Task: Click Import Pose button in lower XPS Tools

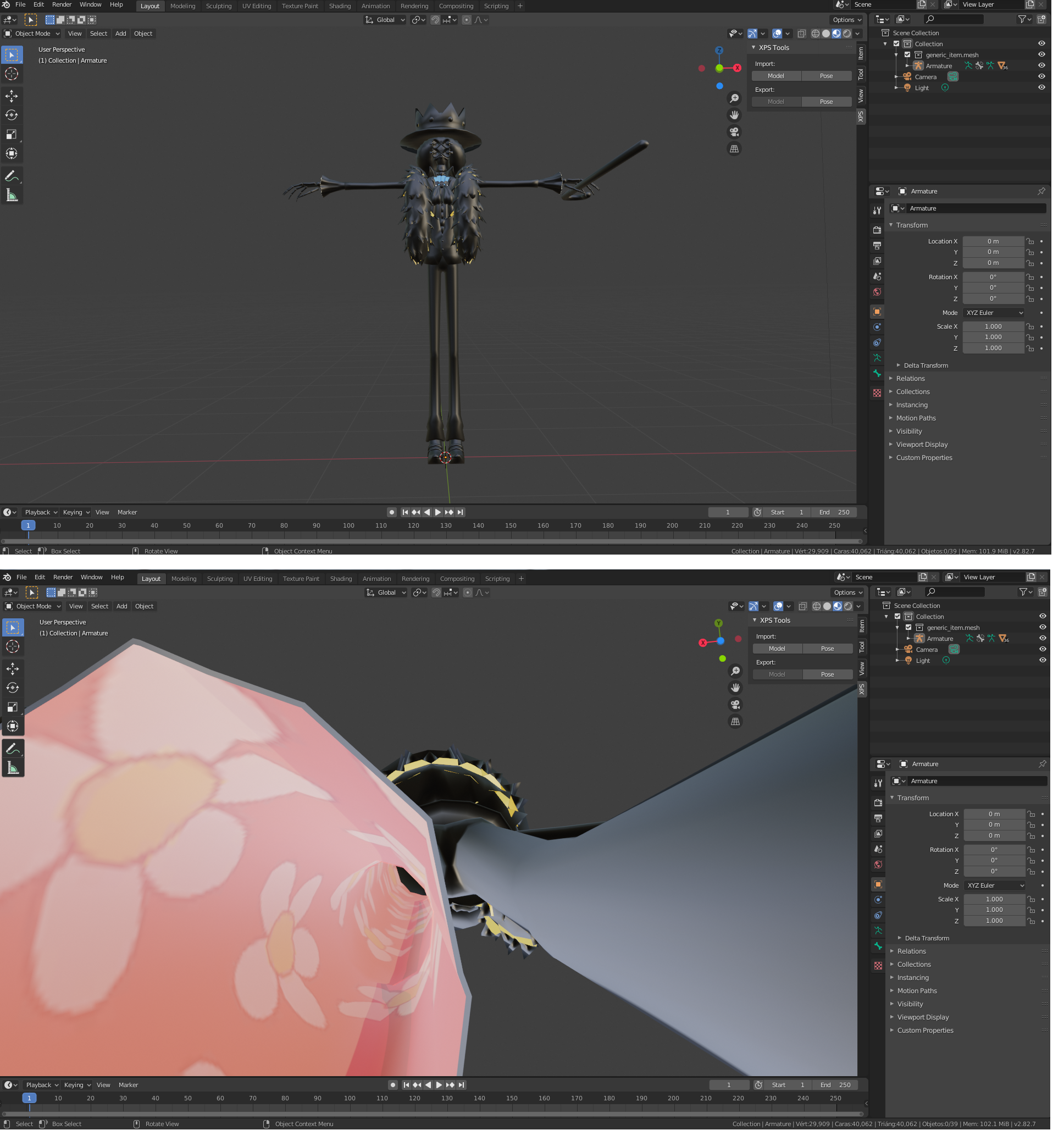Action: pos(828,649)
